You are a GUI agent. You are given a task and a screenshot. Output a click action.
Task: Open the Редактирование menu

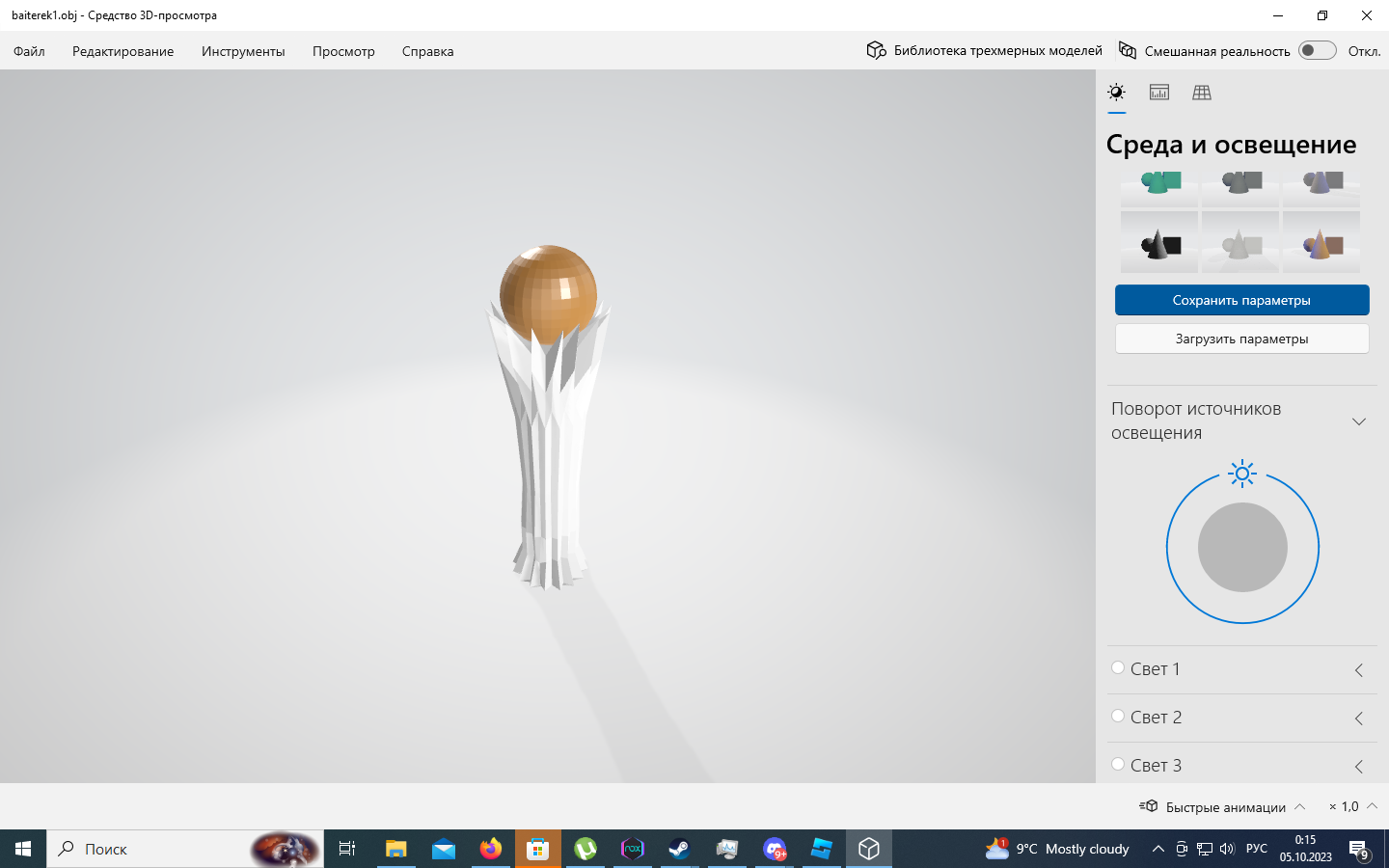pos(123,51)
